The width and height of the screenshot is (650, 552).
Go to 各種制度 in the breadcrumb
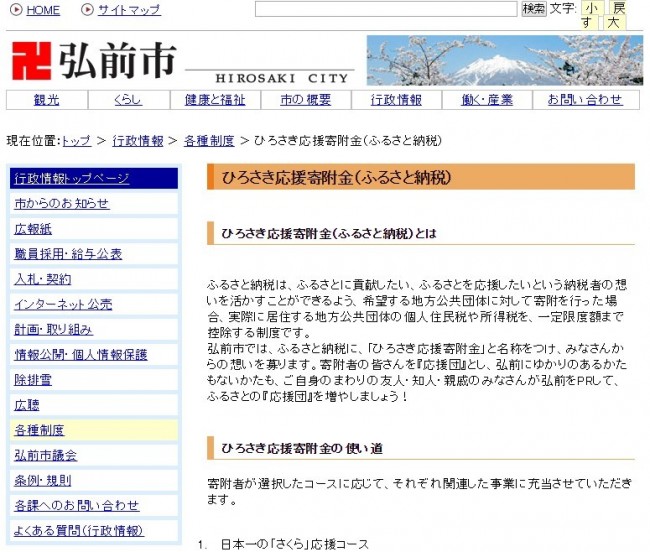coord(209,141)
